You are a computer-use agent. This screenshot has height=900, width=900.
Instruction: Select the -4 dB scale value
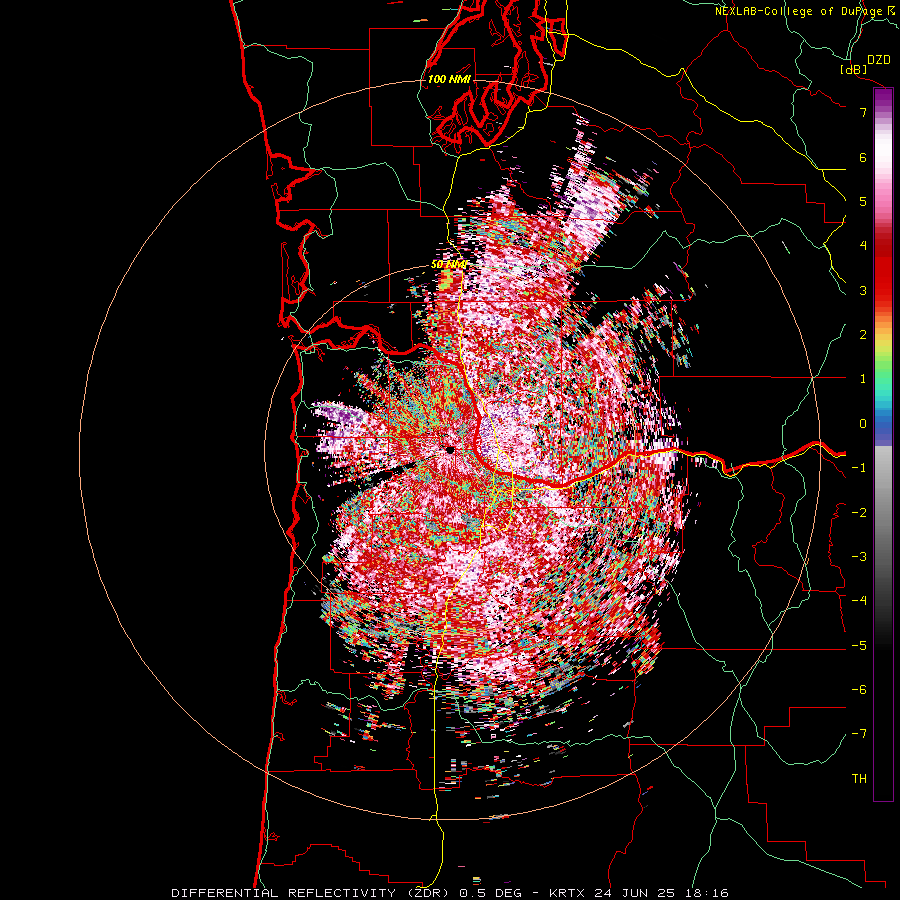pyautogui.click(x=859, y=601)
